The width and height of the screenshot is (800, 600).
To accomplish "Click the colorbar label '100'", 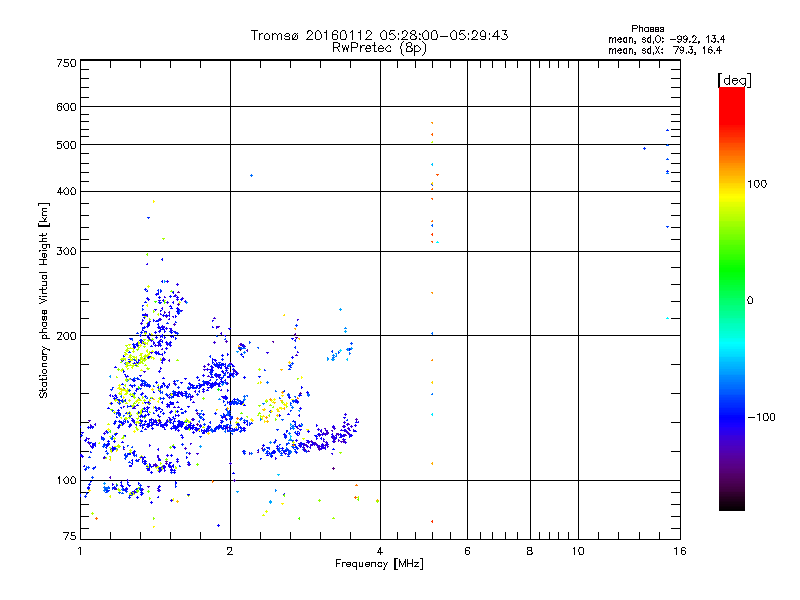I will tap(757, 184).
